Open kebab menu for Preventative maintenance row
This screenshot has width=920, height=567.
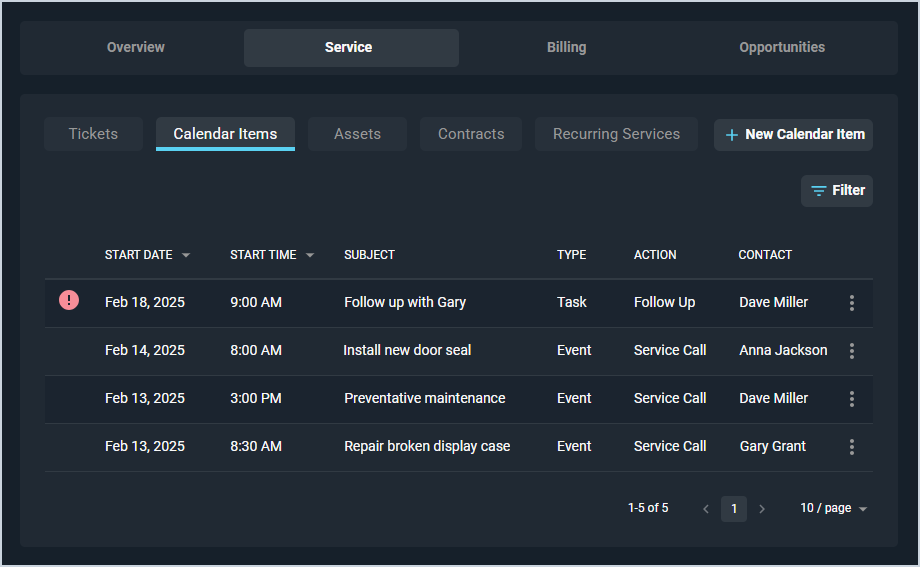pyautogui.click(x=852, y=399)
